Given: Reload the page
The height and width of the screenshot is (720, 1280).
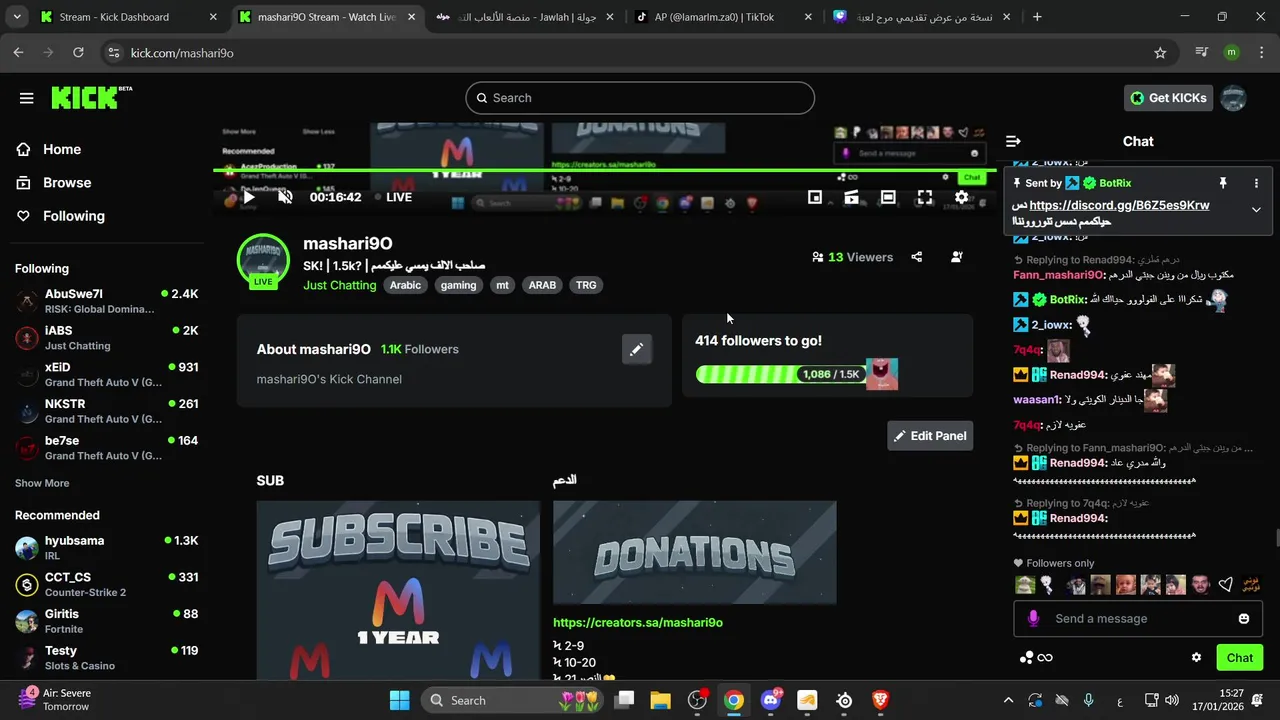Looking at the screenshot, I should [x=78, y=53].
